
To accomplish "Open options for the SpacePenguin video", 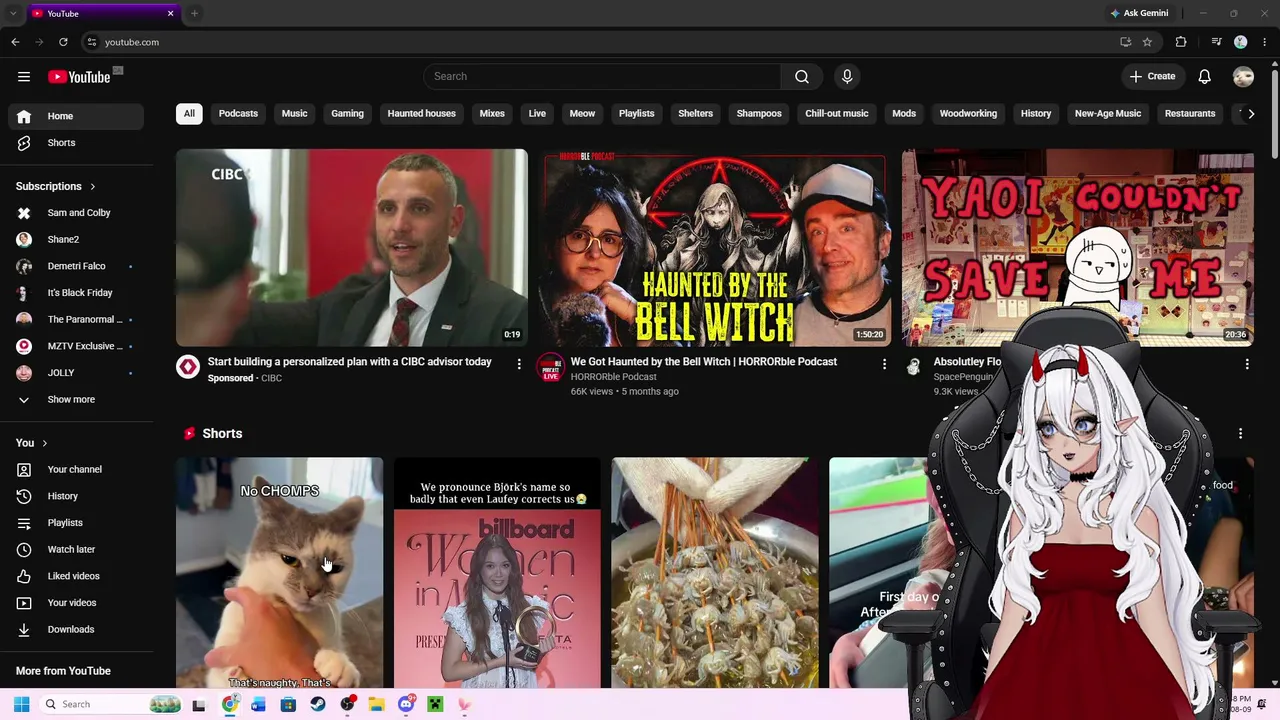I will tap(1247, 364).
